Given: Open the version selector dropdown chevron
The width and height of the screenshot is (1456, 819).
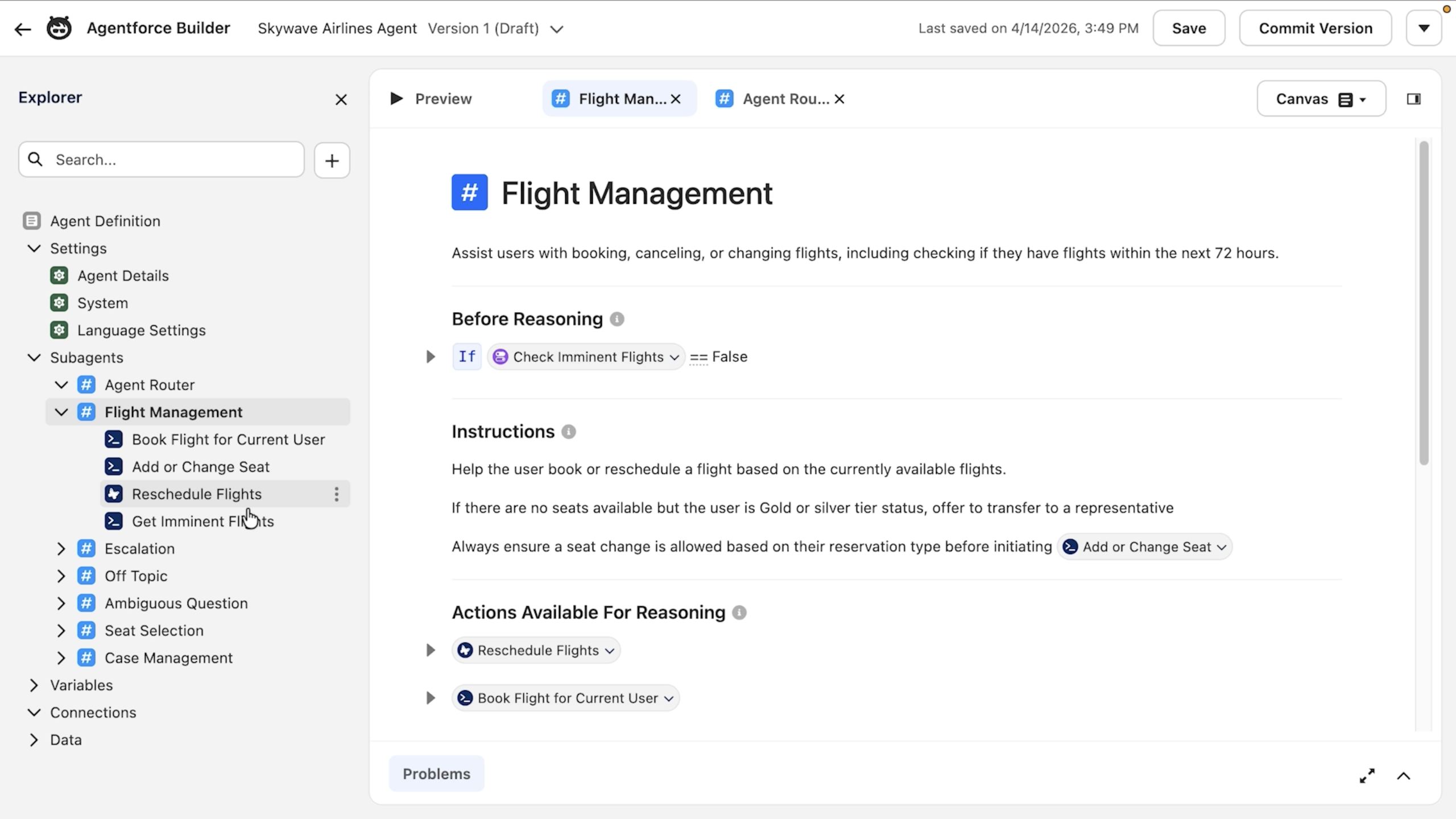Looking at the screenshot, I should (x=557, y=29).
